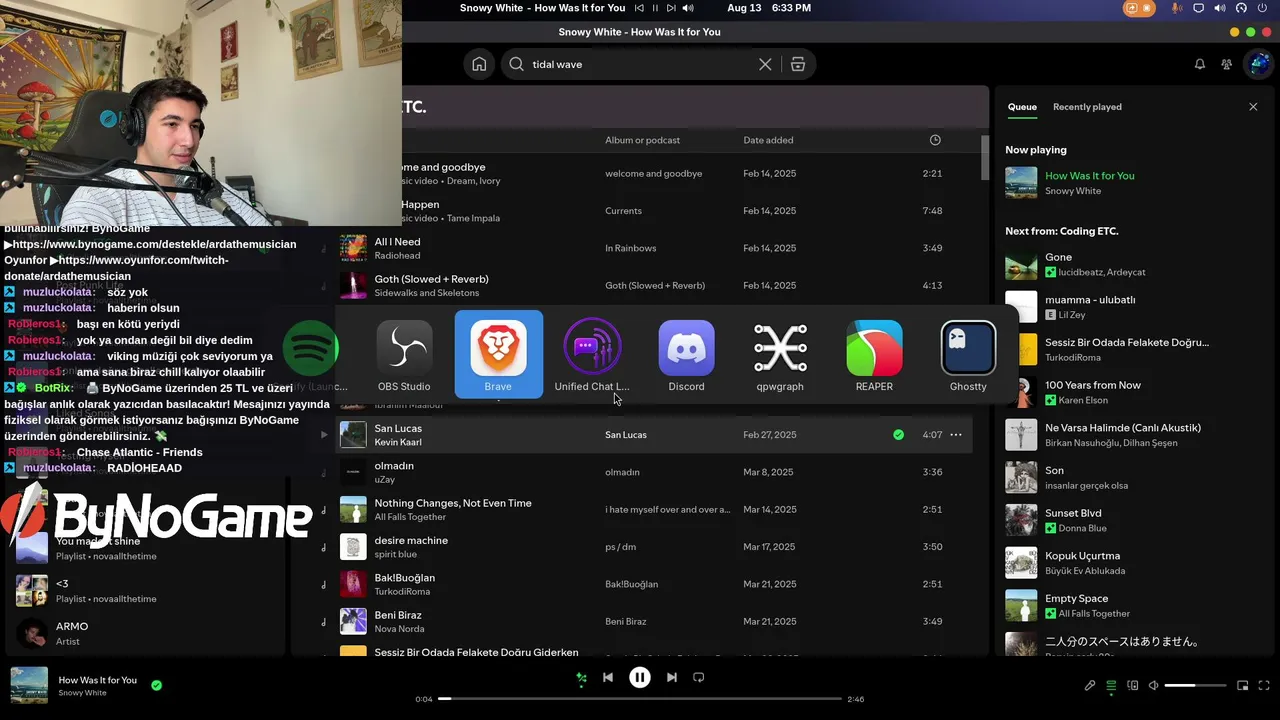1280x720 pixels.
Task: Select the 'Nothing Changes, Not Even Time' track
Action: (x=453, y=503)
